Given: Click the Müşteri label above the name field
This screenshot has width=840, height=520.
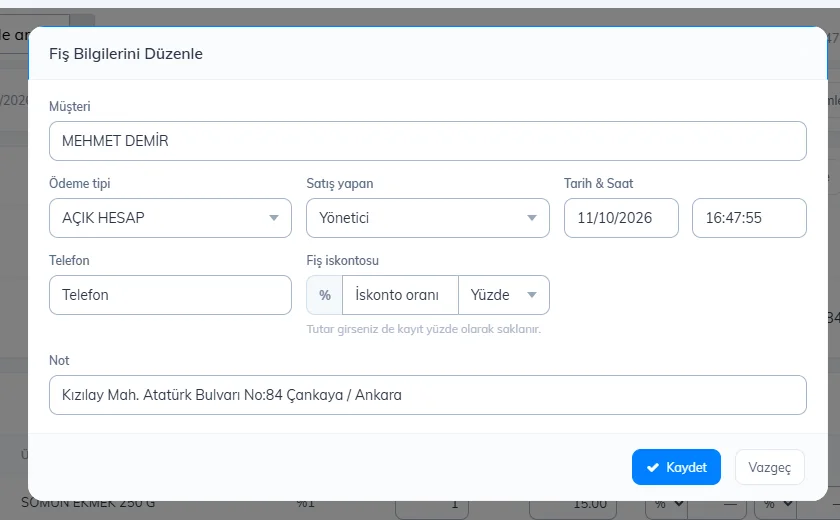Looking at the screenshot, I should click(x=70, y=106).
